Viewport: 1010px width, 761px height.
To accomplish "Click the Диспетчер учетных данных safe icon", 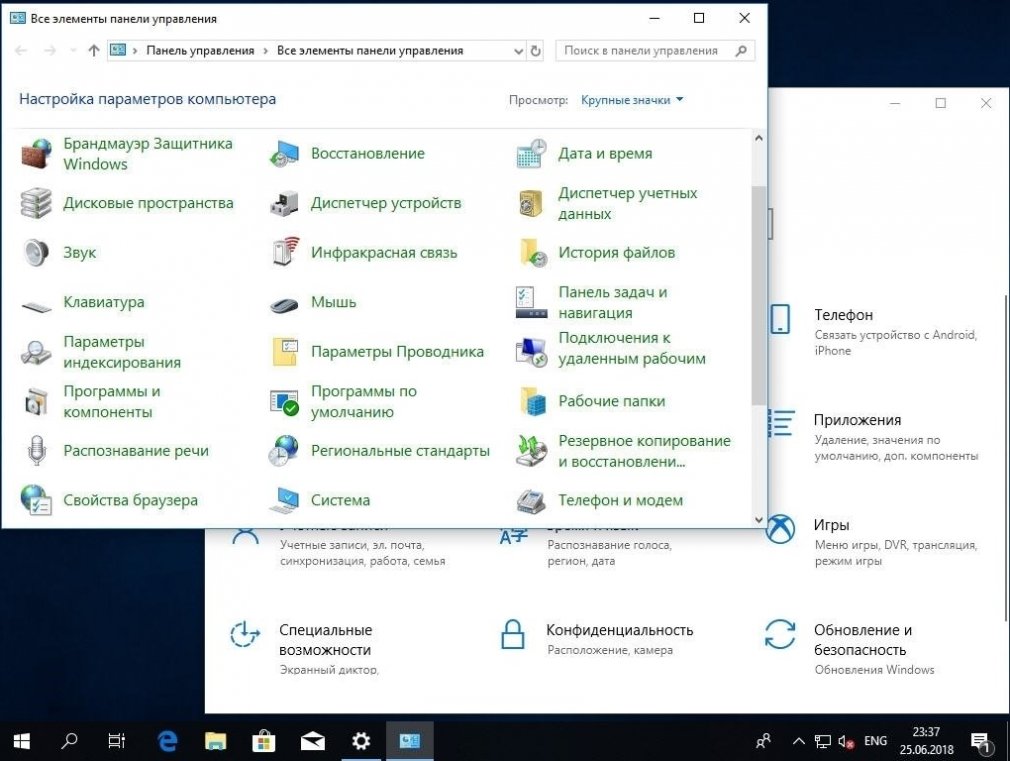I will 531,203.
